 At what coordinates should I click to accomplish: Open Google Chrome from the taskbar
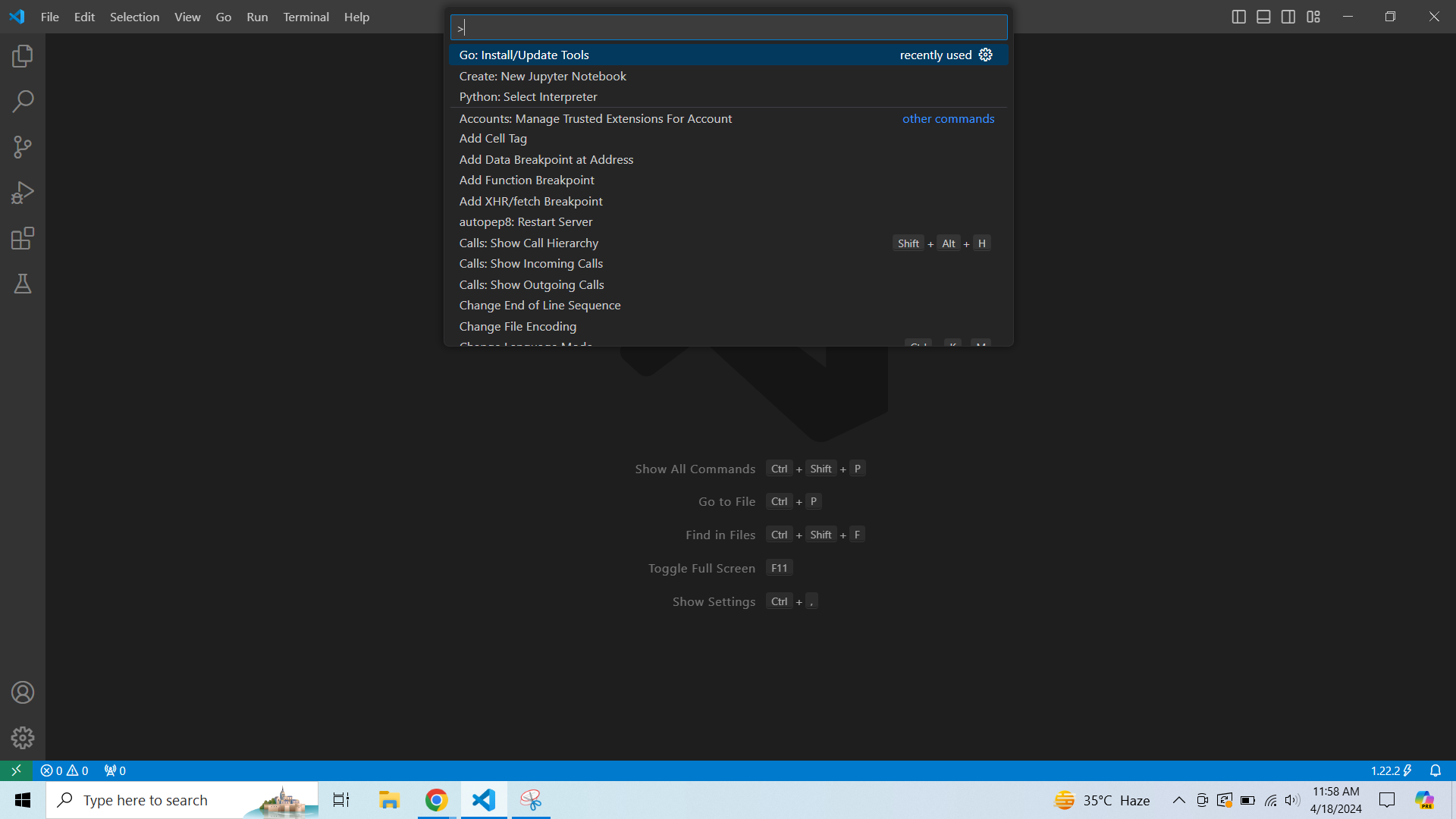pos(436,800)
